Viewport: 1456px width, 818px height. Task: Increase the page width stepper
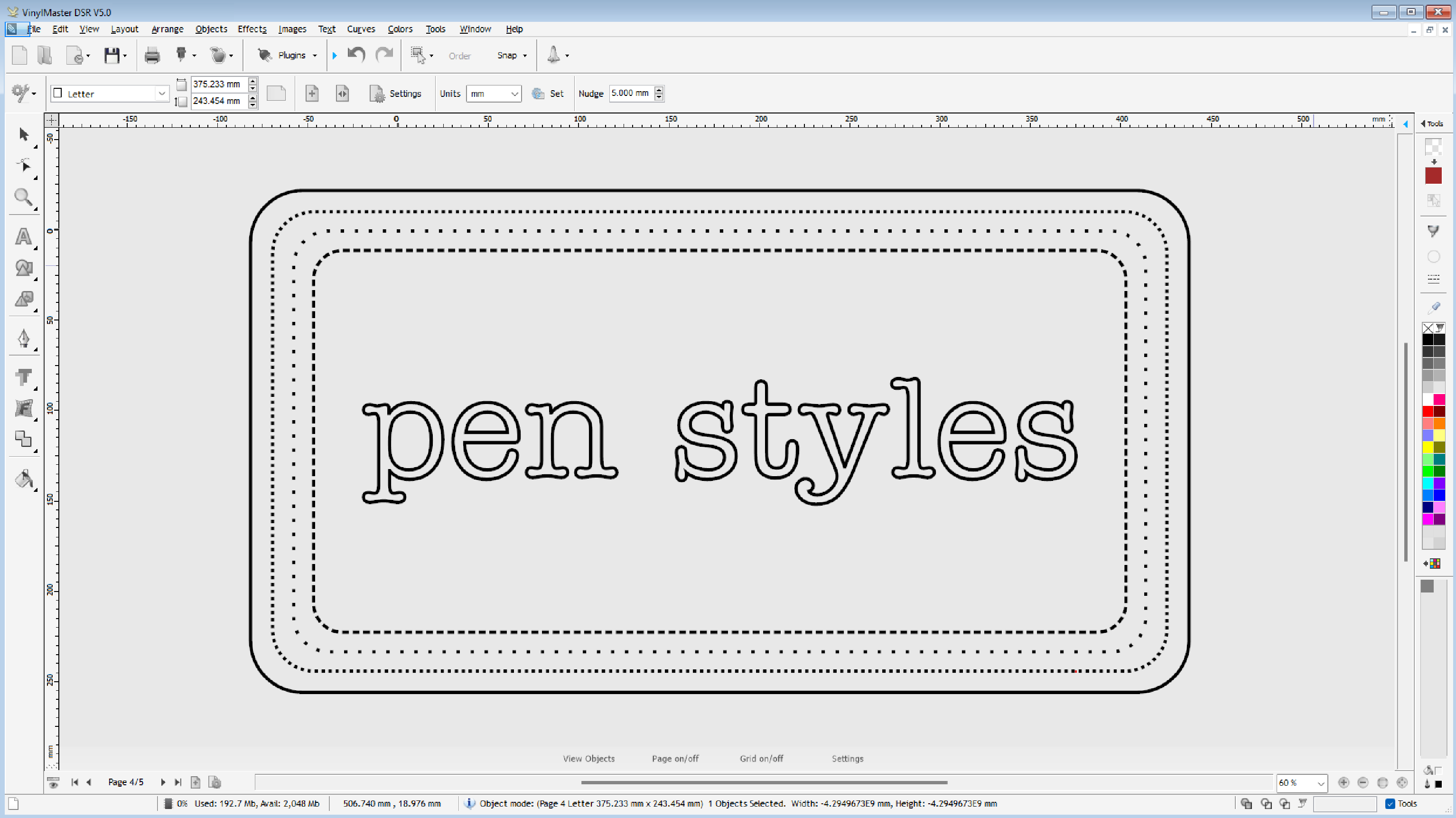coord(252,80)
